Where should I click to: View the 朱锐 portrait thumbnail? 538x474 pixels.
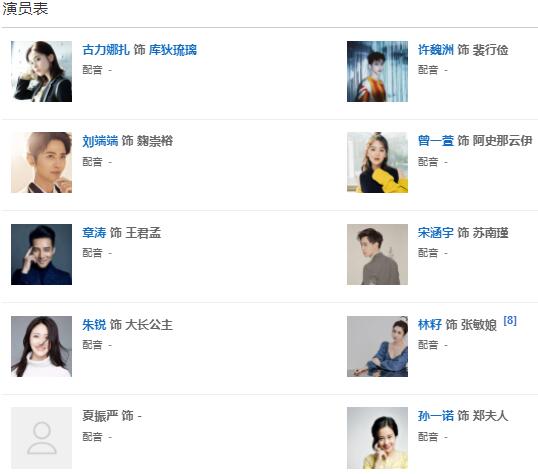click(x=42, y=347)
